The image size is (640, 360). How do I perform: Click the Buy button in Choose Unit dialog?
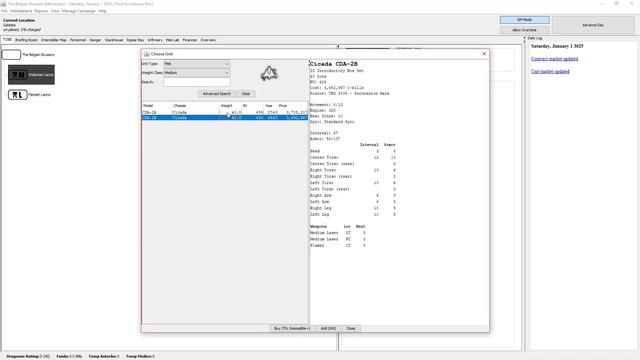click(292, 329)
